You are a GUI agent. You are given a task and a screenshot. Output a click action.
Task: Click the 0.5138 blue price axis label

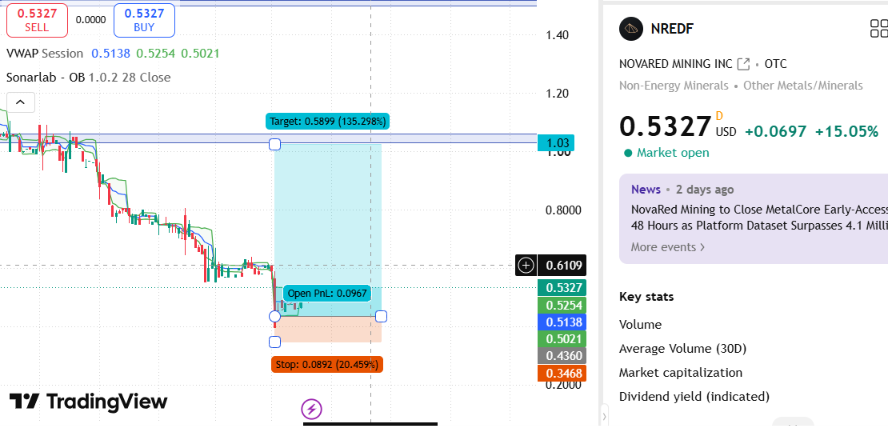click(561, 322)
